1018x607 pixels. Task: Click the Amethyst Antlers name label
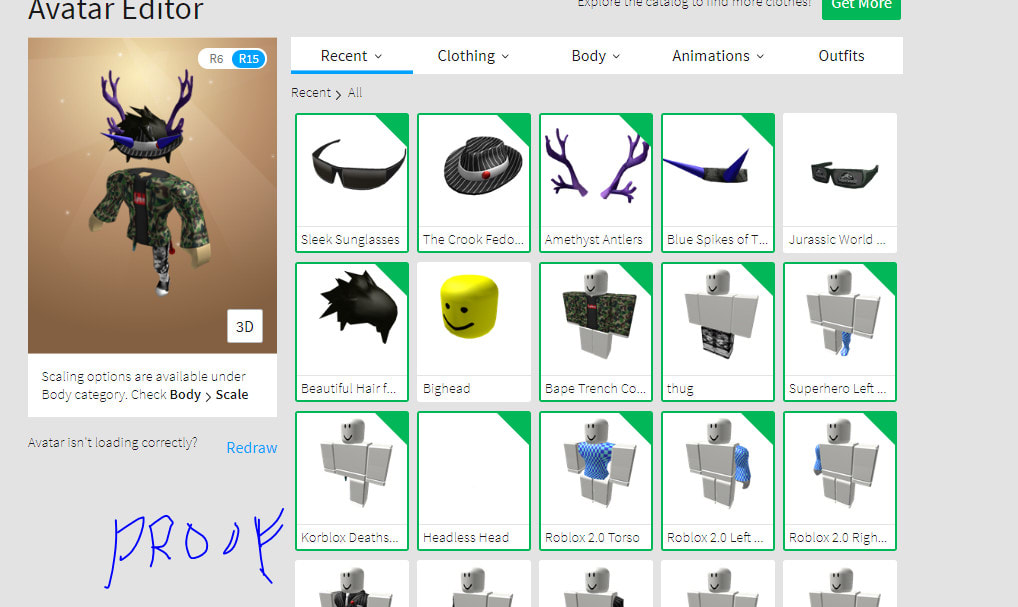pos(594,240)
